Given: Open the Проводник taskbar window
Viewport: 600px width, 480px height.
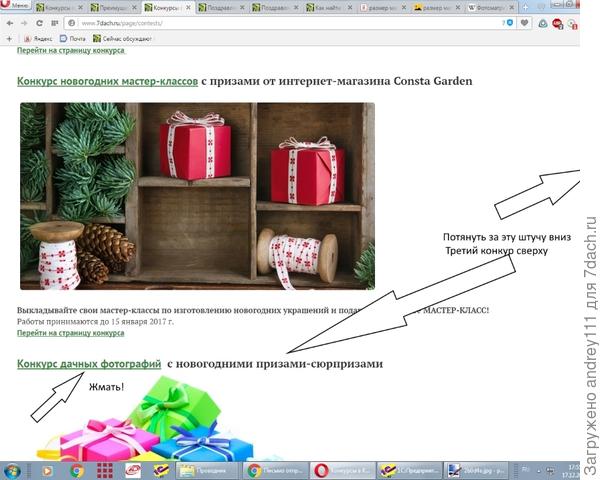Looking at the screenshot, I should [x=205, y=469].
